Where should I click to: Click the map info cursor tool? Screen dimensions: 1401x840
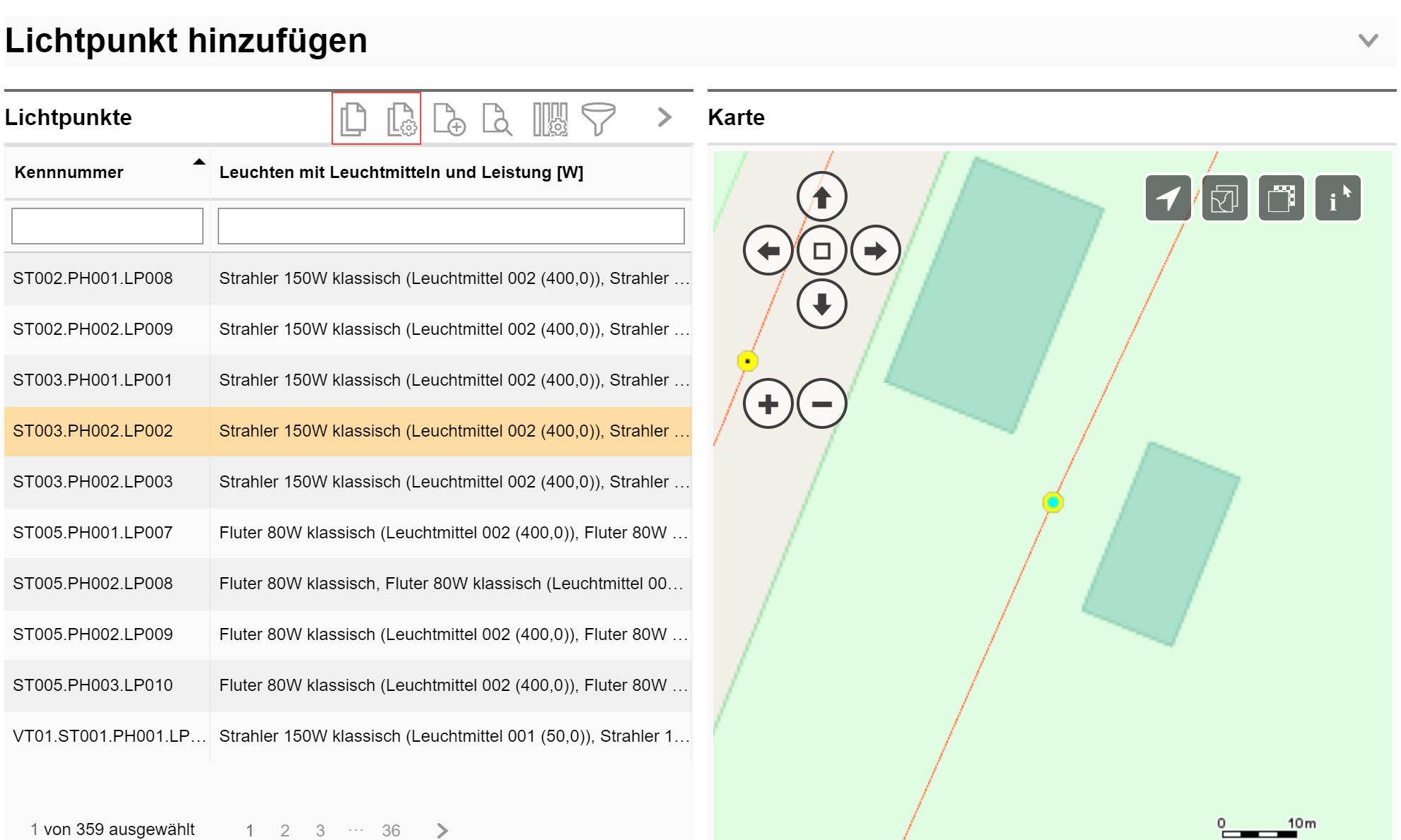tap(1337, 199)
